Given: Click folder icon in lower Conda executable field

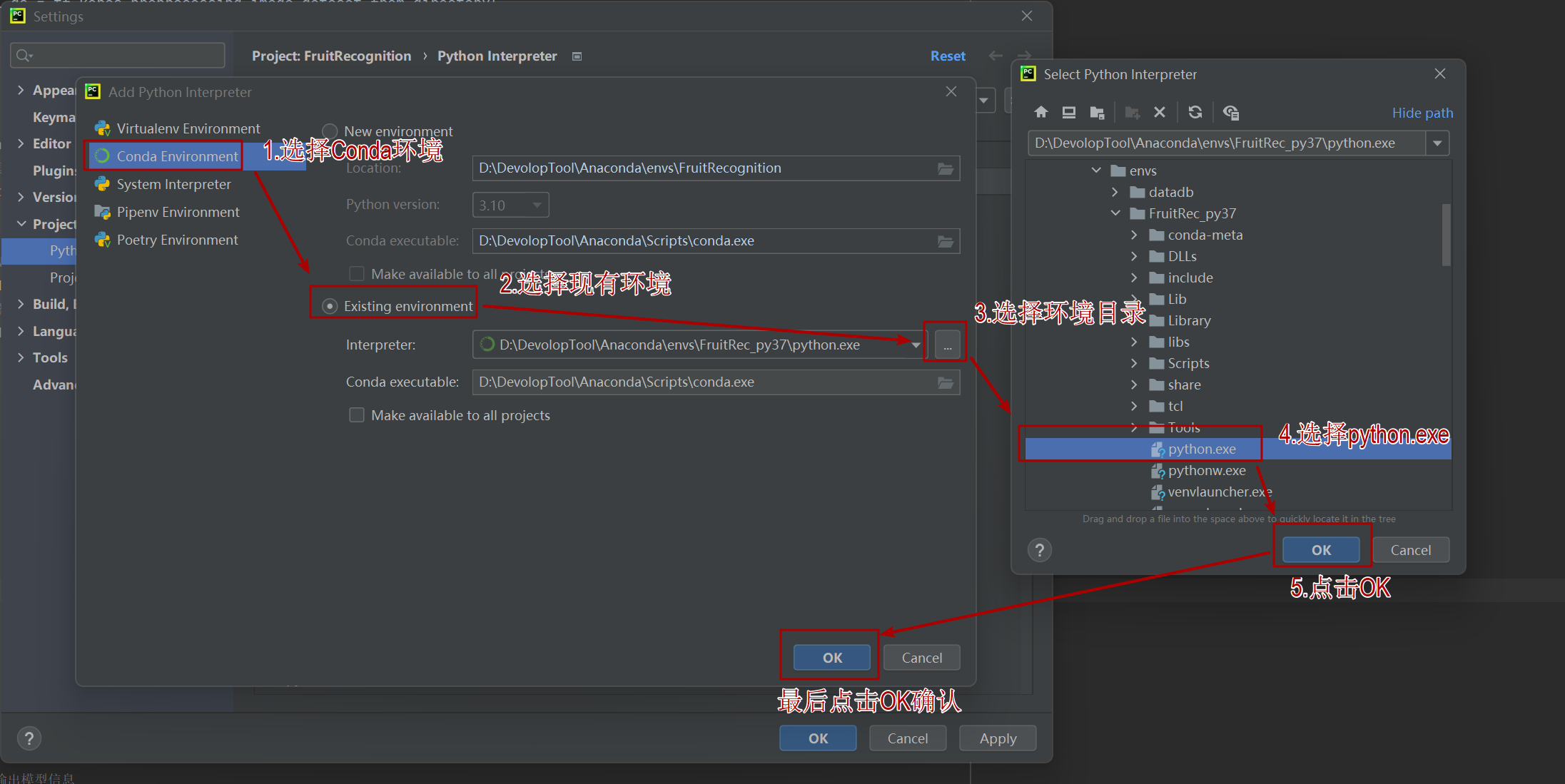Looking at the screenshot, I should (x=946, y=382).
